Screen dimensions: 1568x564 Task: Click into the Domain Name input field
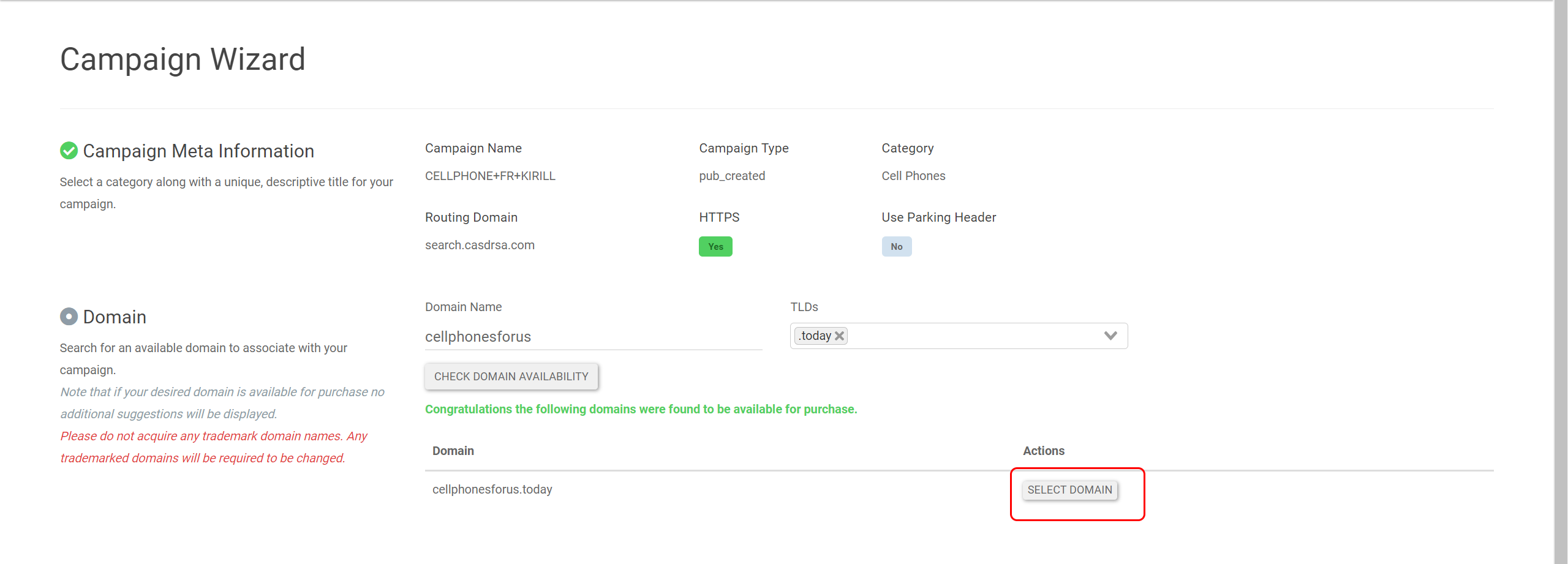pyautogui.click(x=593, y=337)
